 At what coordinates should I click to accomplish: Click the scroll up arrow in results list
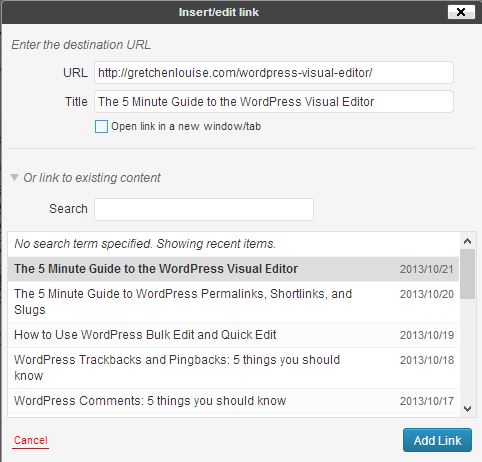tap(467, 241)
